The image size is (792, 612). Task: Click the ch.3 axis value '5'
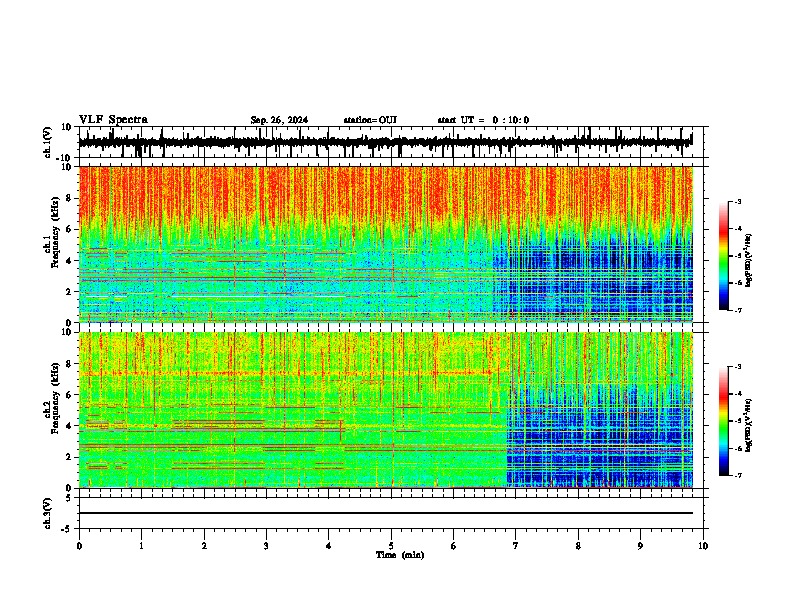(x=69, y=498)
